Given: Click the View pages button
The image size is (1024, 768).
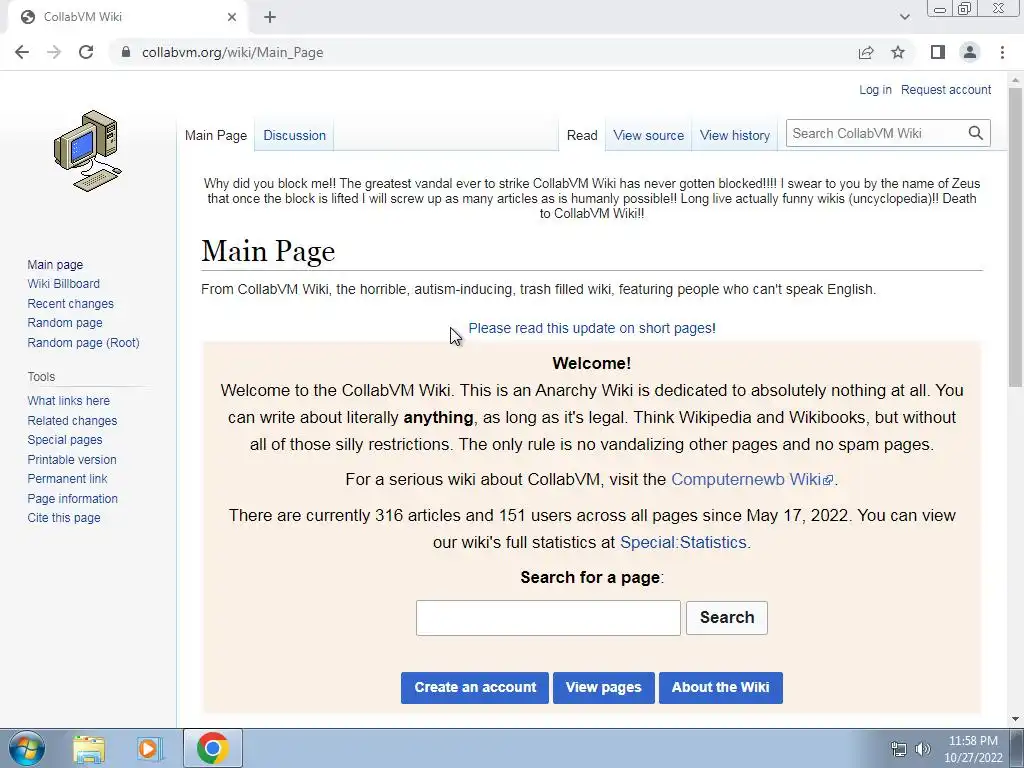Looking at the screenshot, I should tap(603, 688).
